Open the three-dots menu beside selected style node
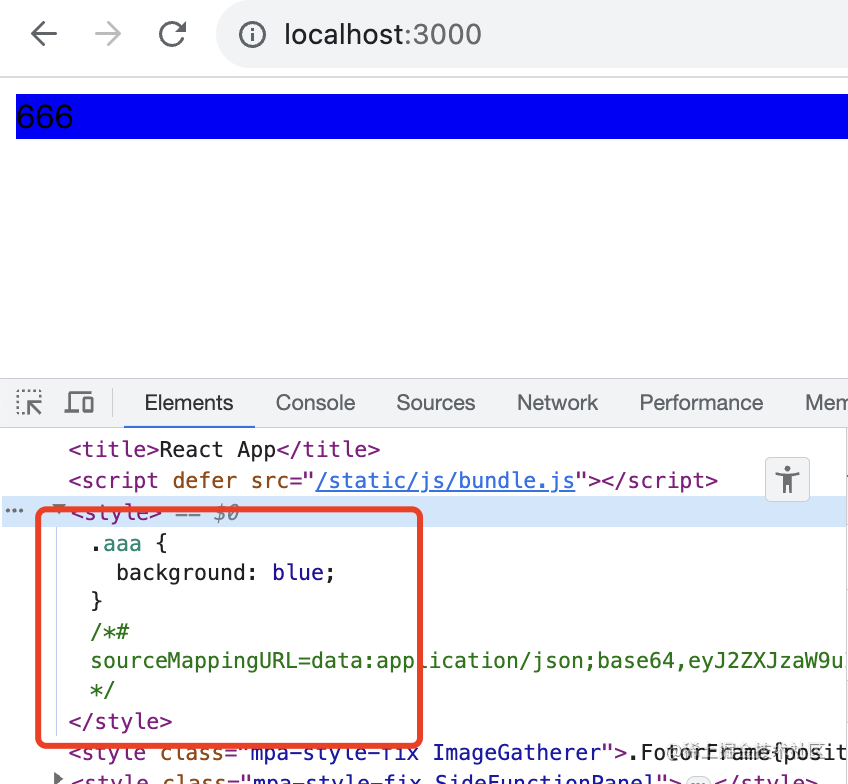 point(15,510)
